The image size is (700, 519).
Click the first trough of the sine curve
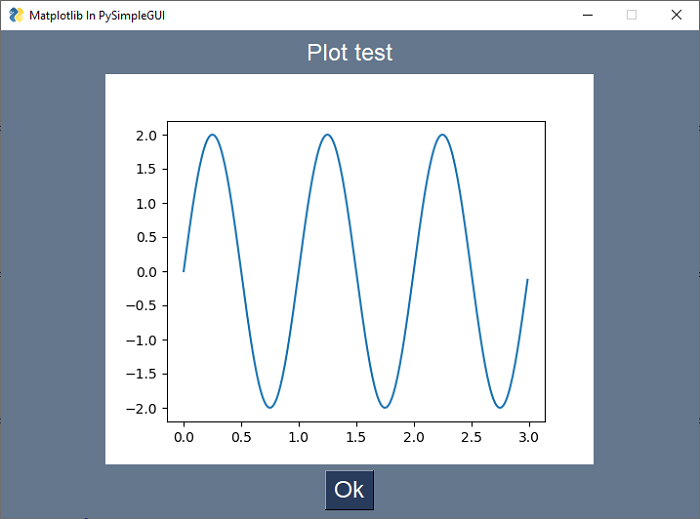click(269, 407)
